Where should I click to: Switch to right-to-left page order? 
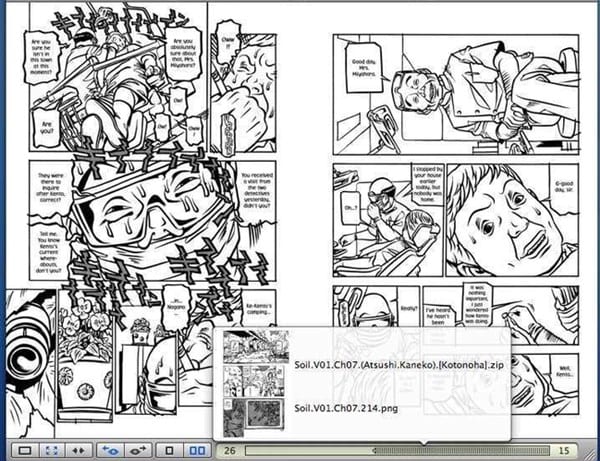[x=110, y=450]
